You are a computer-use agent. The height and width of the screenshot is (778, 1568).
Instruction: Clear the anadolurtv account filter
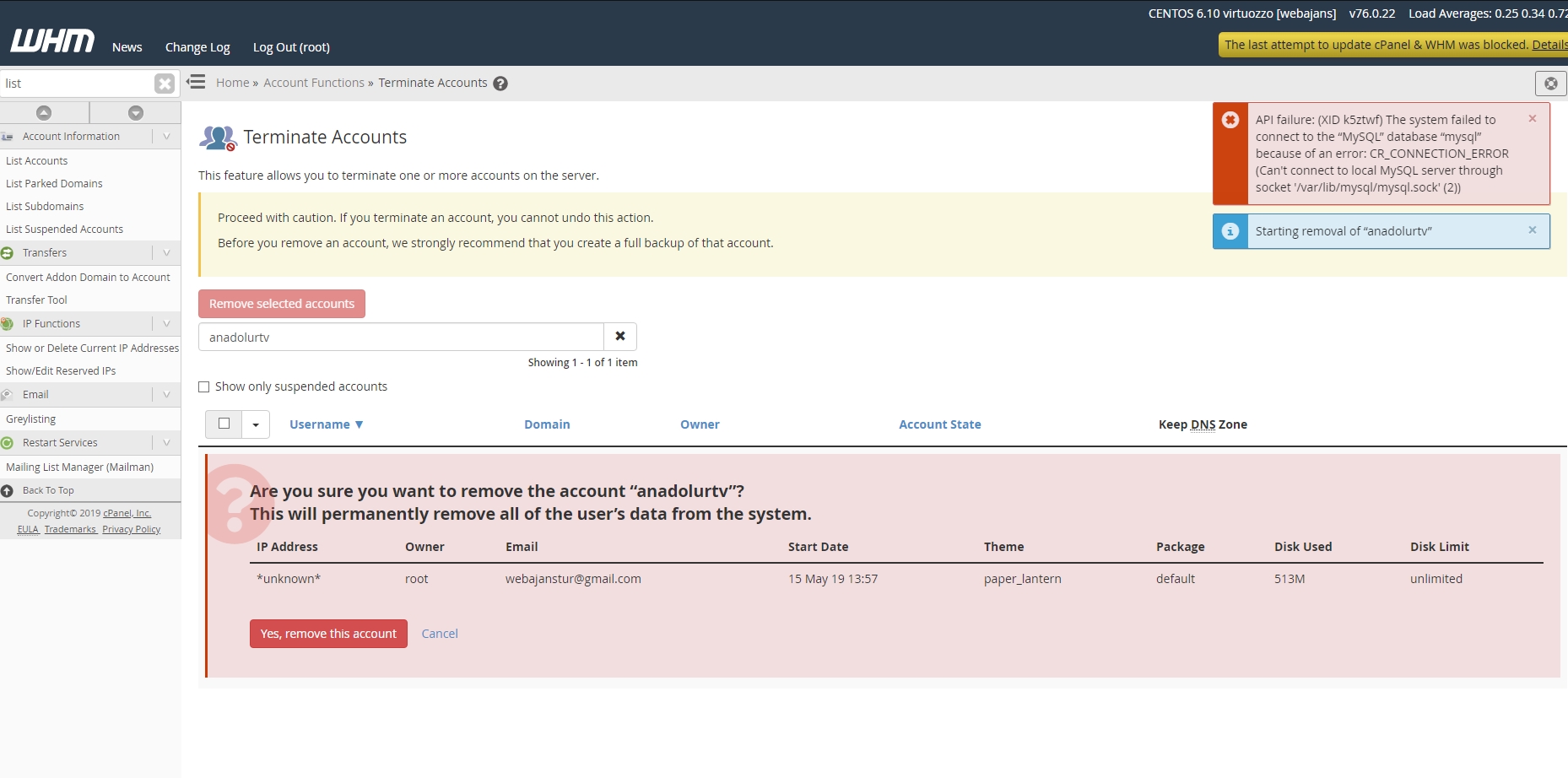pyautogui.click(x=620, y=337)
